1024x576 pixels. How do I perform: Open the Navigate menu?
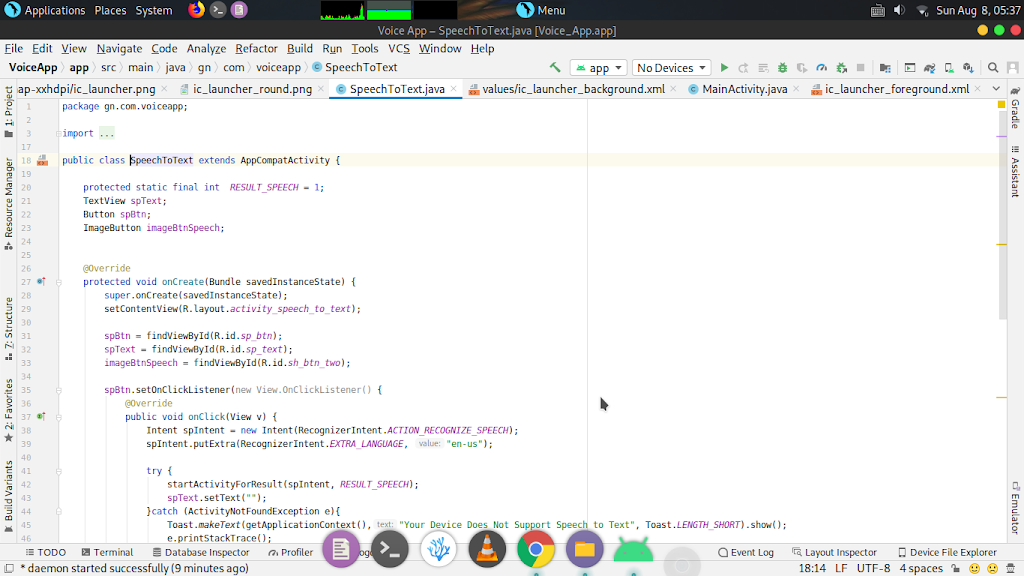[119, 48]
